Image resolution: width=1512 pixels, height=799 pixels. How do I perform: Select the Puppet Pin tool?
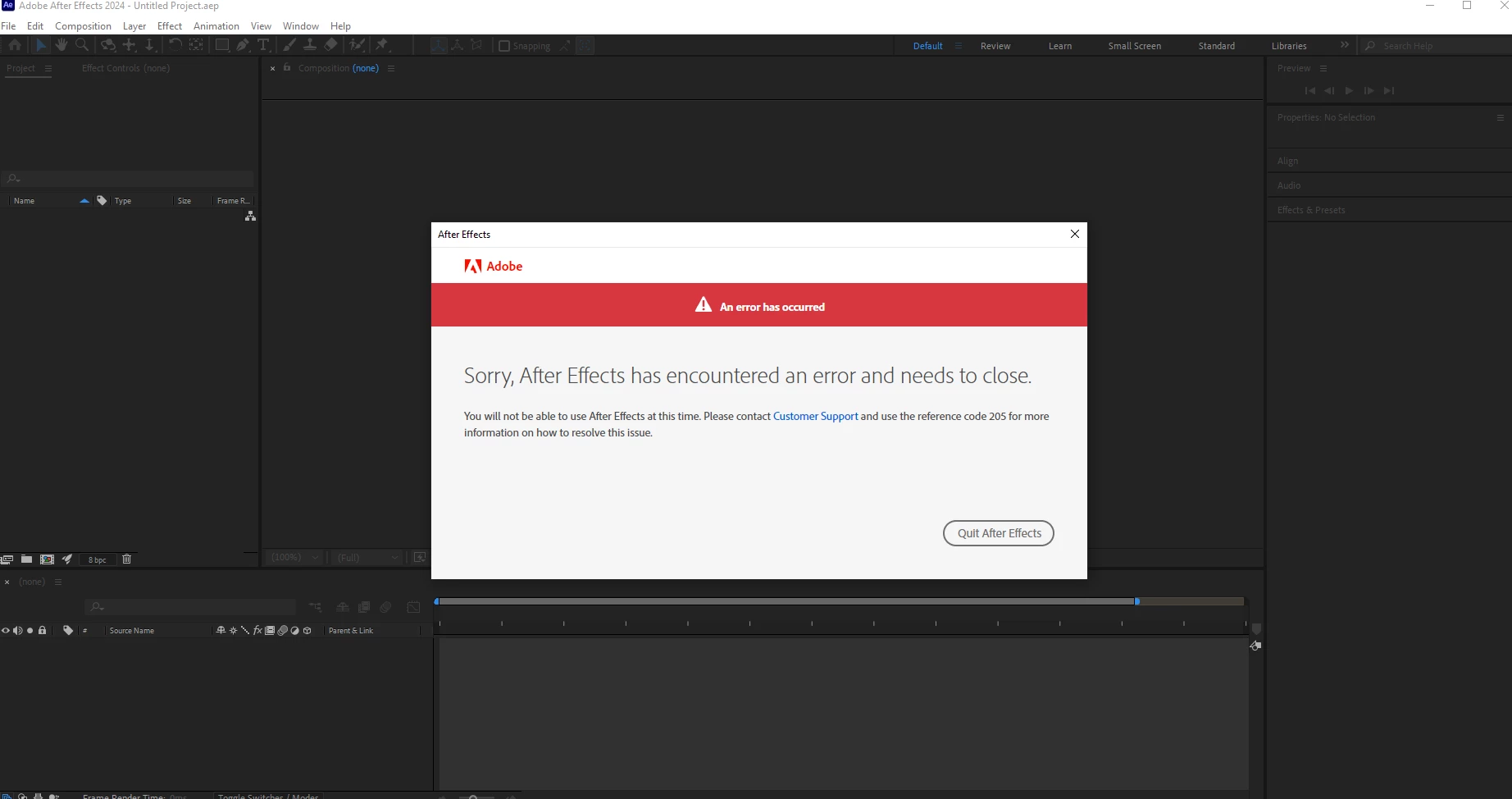(x=382, y=45)
